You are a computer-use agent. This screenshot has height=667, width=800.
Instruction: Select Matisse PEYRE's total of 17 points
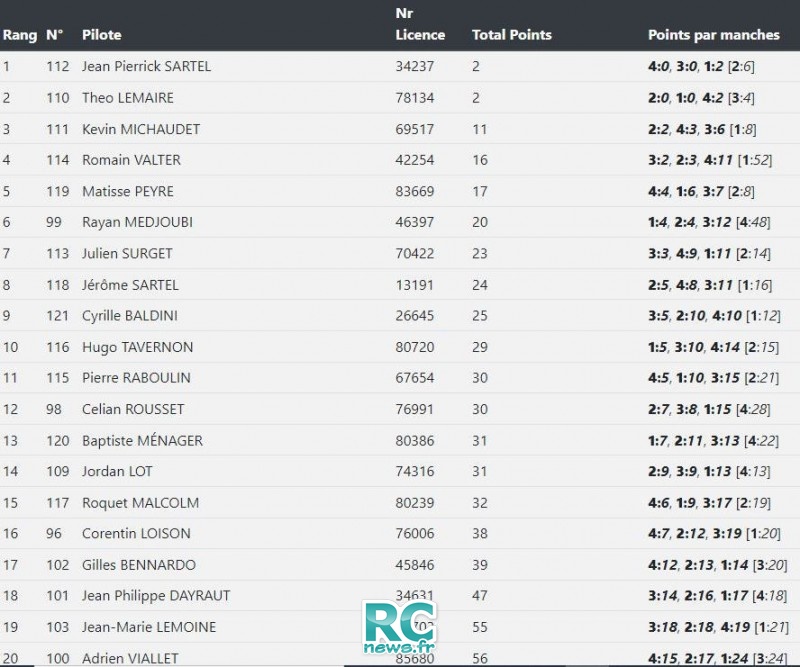(x=480, y=191)
